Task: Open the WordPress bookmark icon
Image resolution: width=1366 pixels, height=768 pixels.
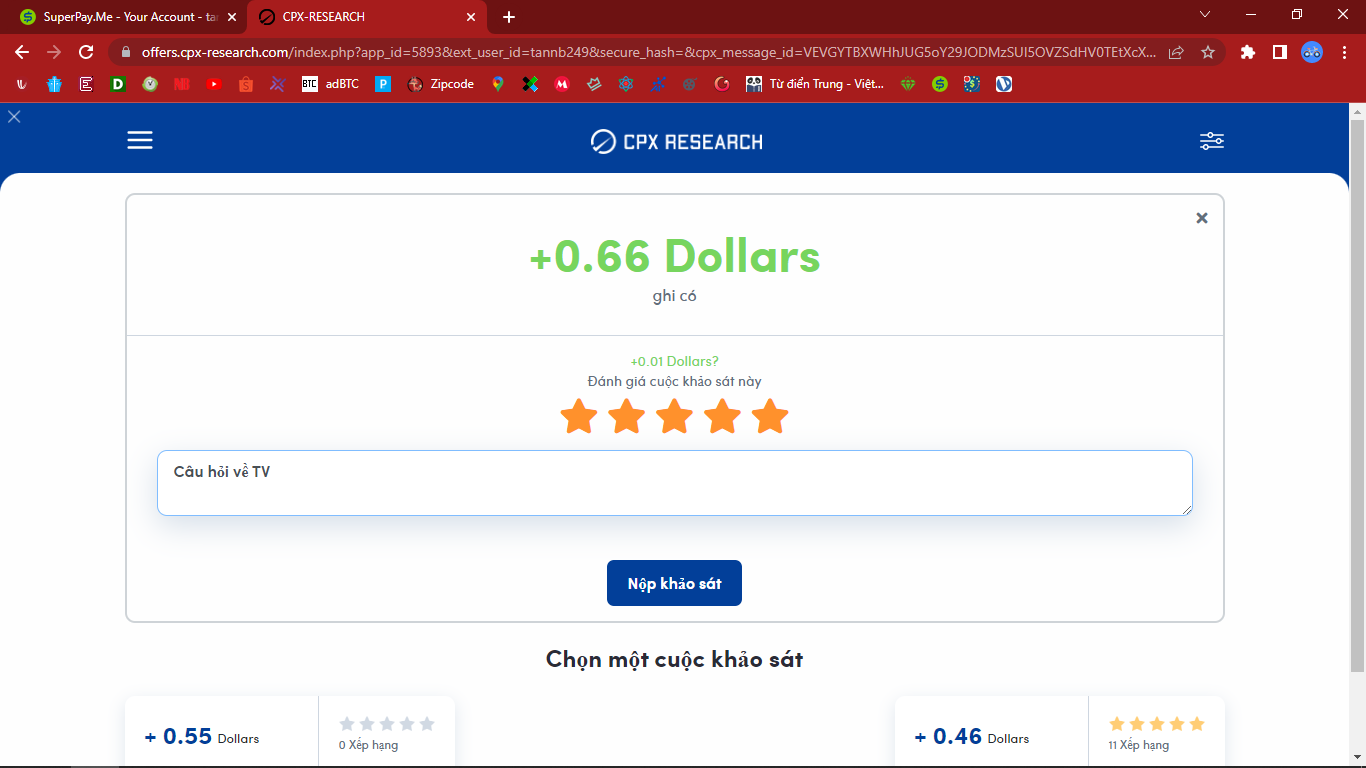Action: pyautogui.click(x=1004, y=84)
